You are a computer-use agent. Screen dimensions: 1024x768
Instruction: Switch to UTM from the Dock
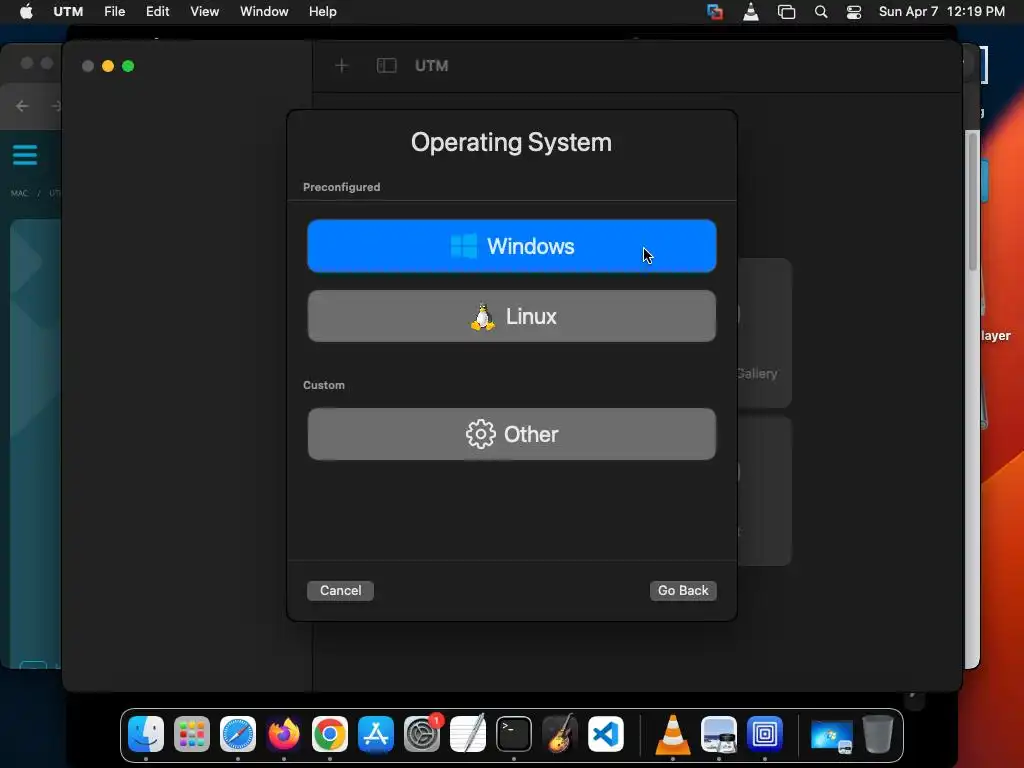pyautogui.click(x=765, y=734)
